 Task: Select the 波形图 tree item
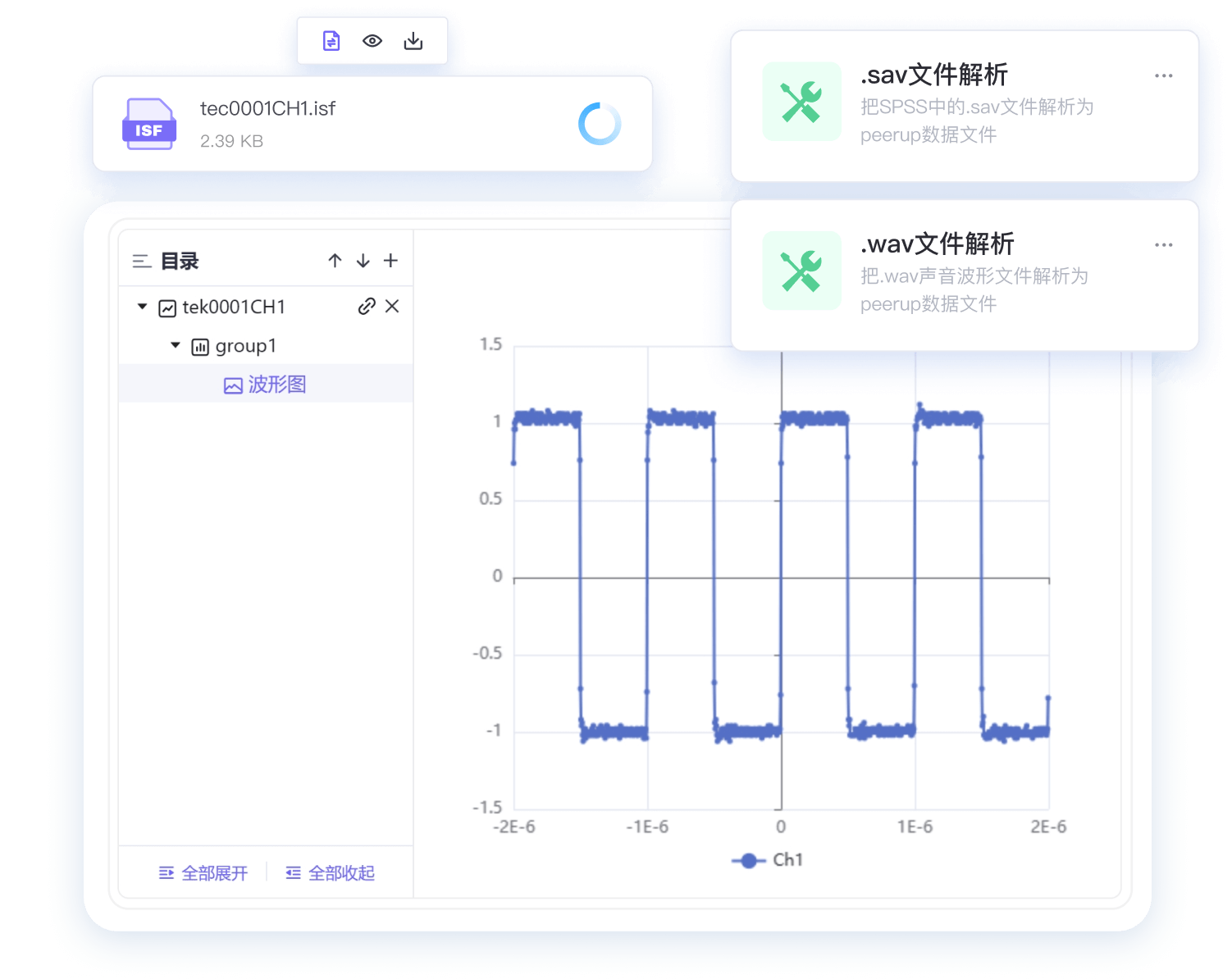tap(266, 384)
